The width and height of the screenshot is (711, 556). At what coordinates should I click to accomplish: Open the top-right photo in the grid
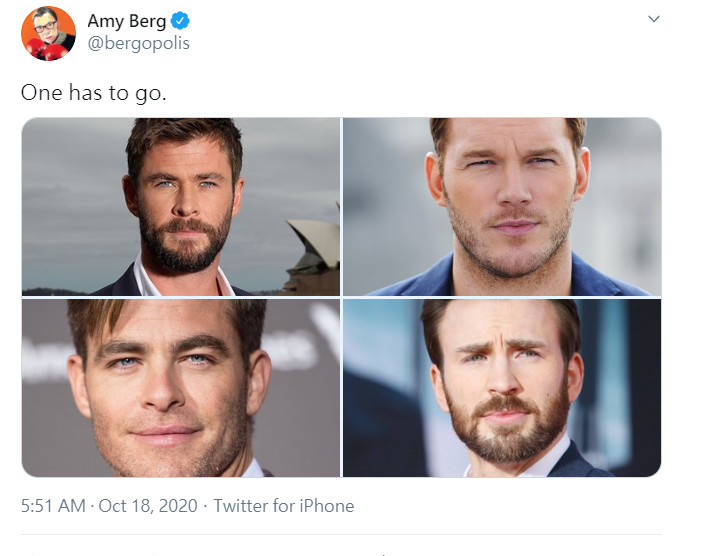[x=502, y=206]
